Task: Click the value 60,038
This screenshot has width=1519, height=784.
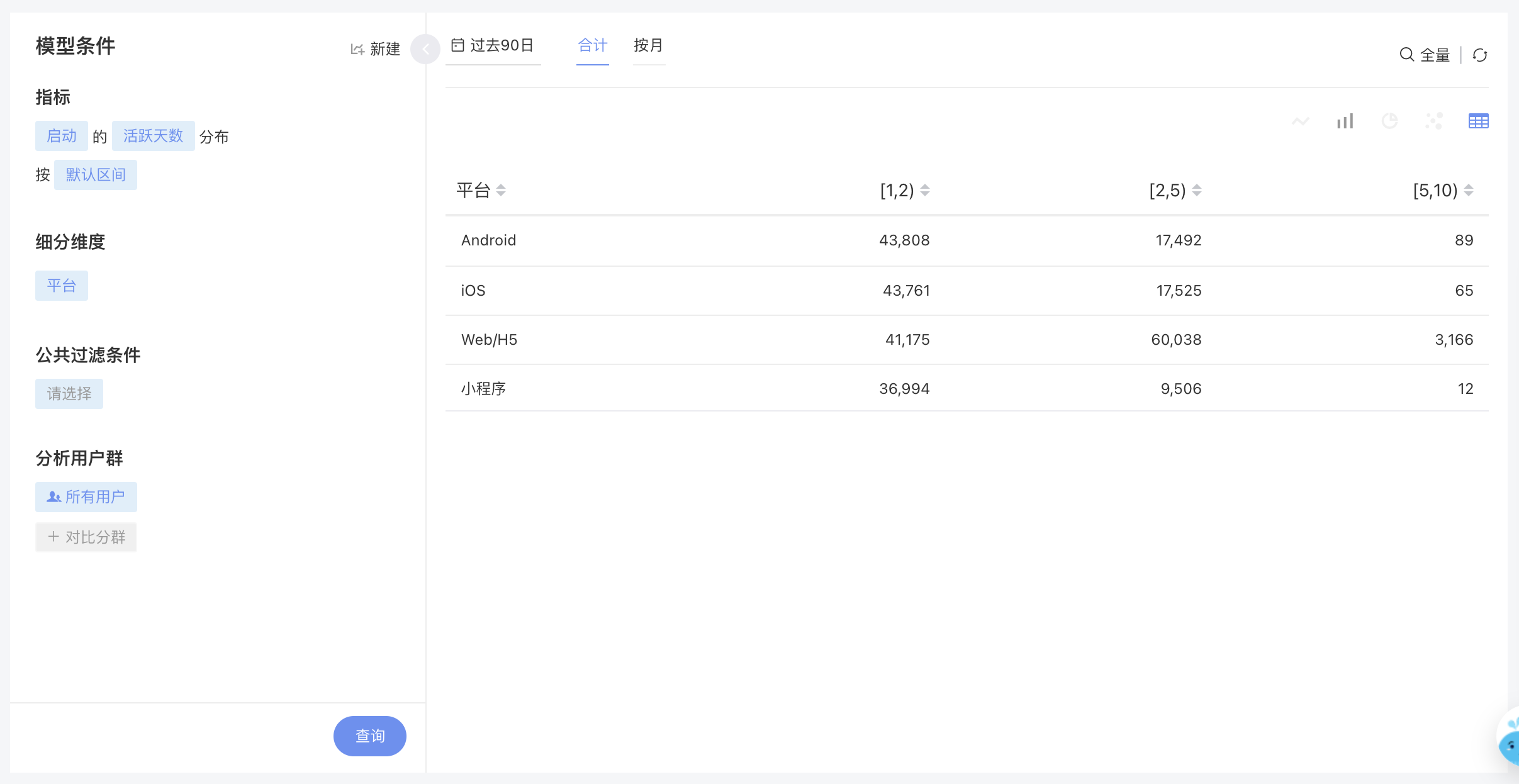Action: 1176,340
